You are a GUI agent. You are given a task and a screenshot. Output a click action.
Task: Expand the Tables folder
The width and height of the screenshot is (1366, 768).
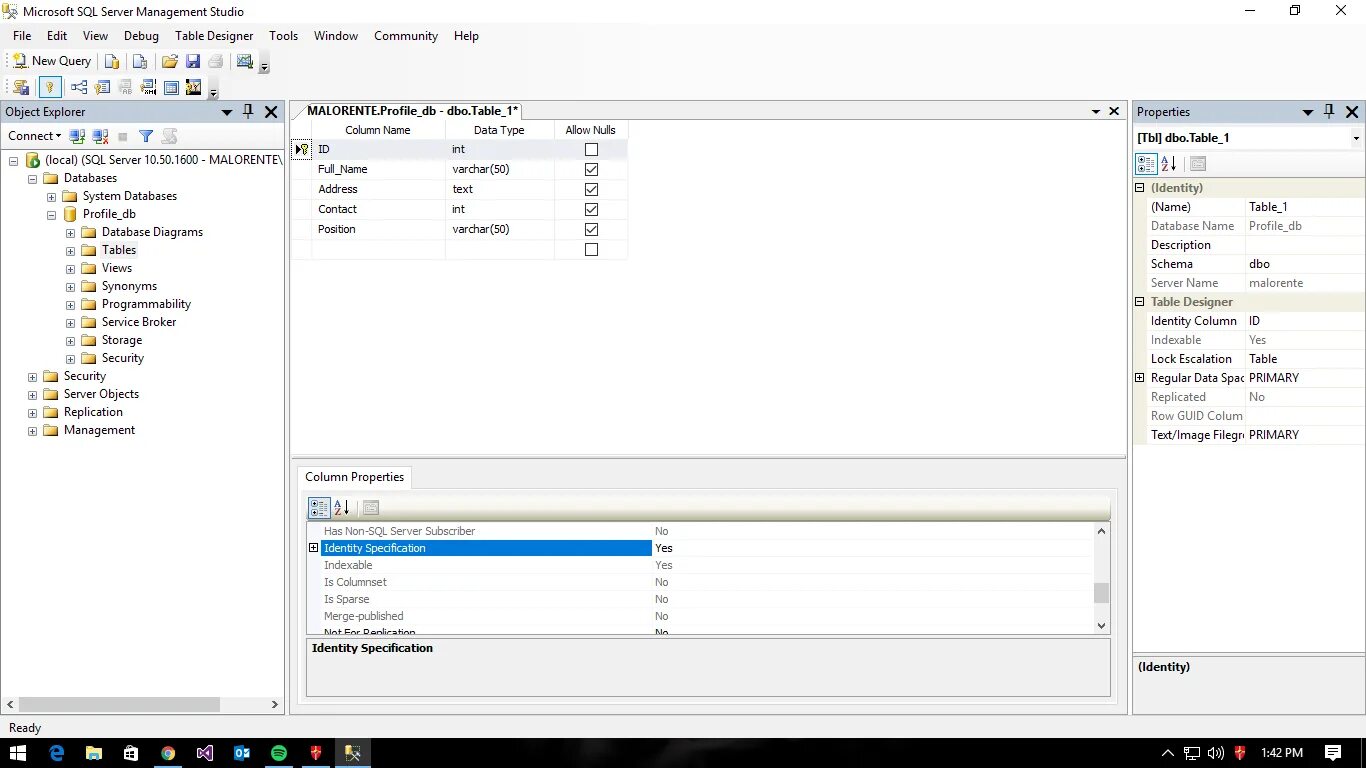(71, 250)
